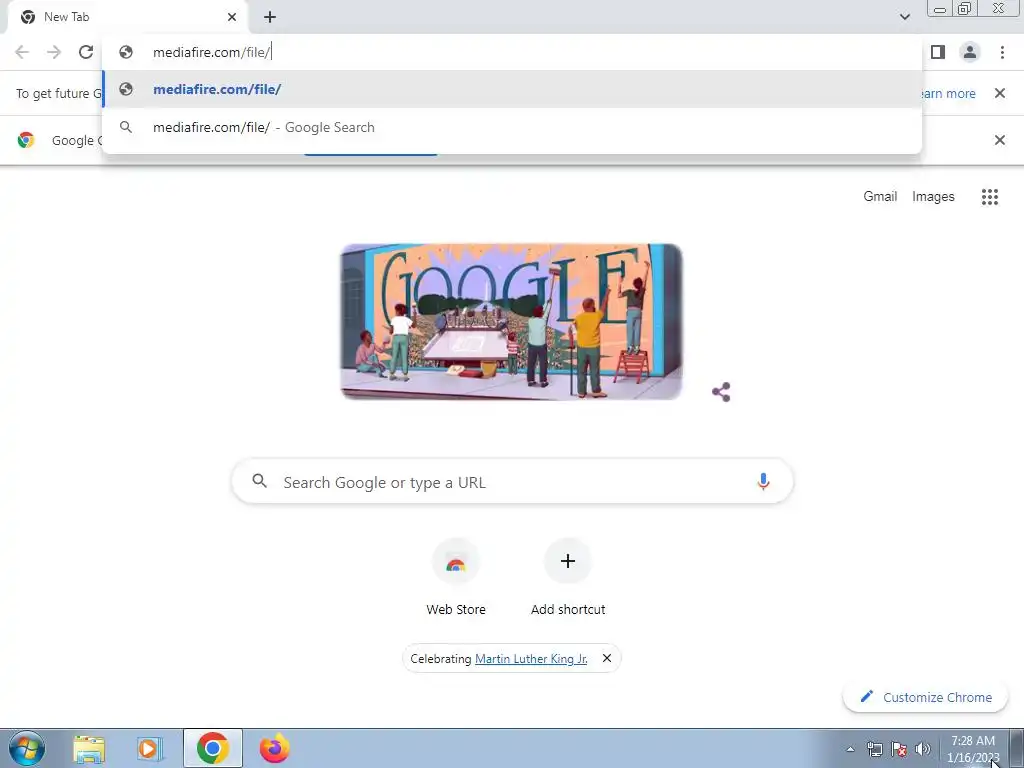The height and width of the screenshot is (768, 1024).
Task: Reload the current page
Action: (86, 52)
